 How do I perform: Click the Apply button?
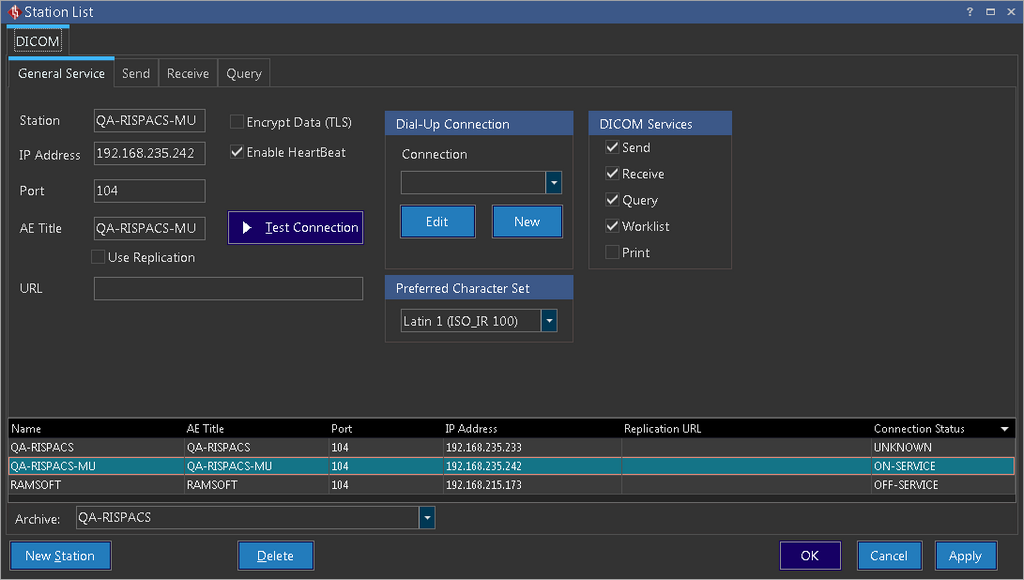pos(965,556)
